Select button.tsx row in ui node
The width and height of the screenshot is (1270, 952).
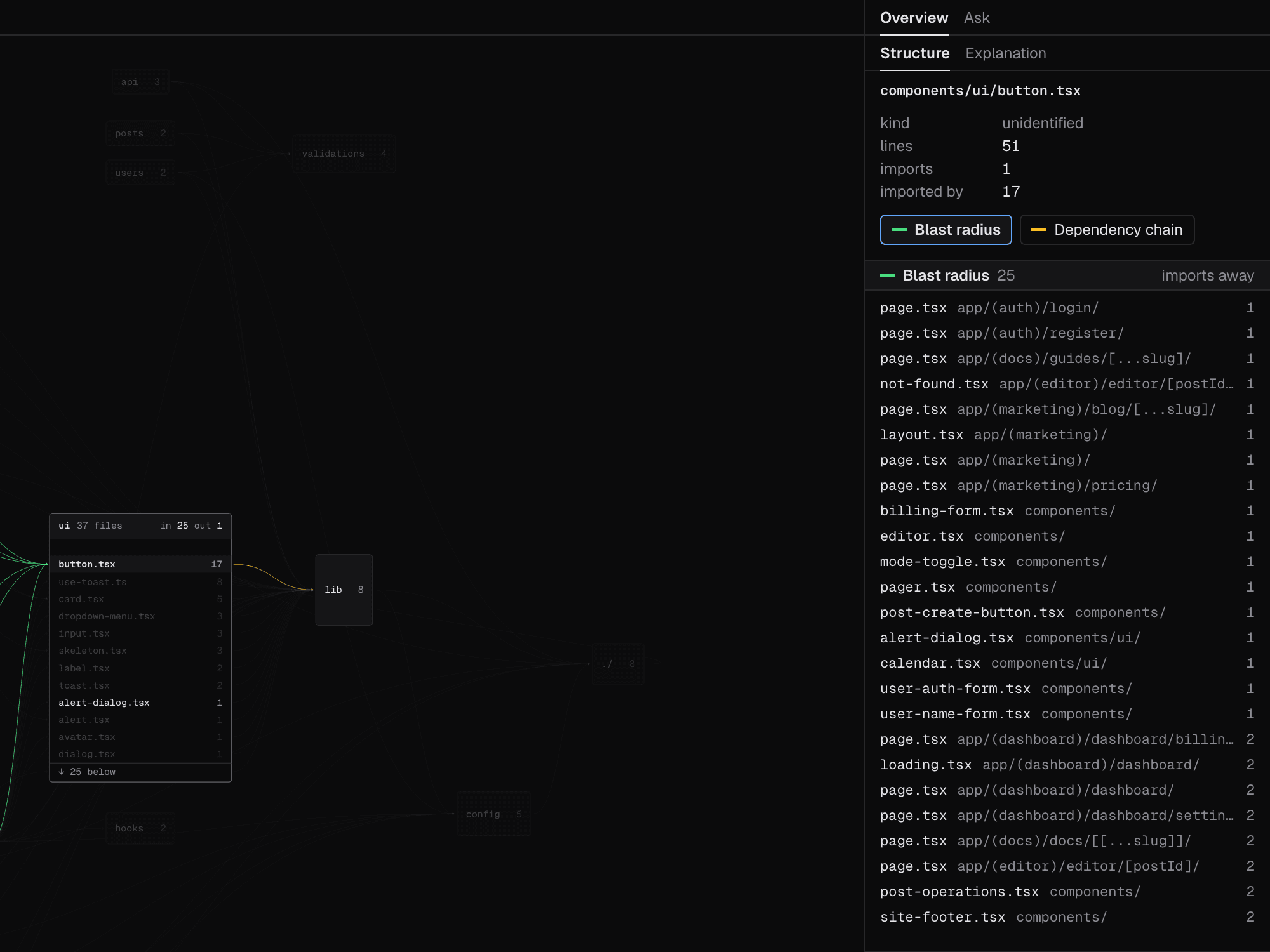tap(140, 564)
